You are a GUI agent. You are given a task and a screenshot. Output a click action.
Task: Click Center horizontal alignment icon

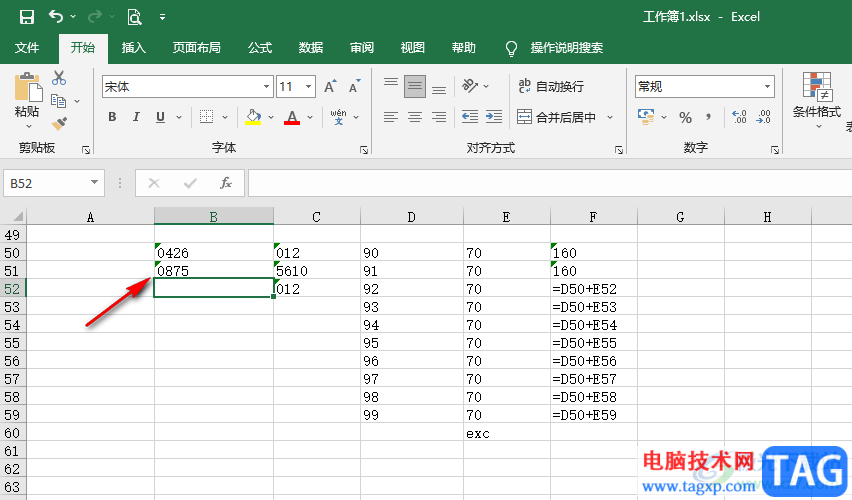tap(415, 117)
